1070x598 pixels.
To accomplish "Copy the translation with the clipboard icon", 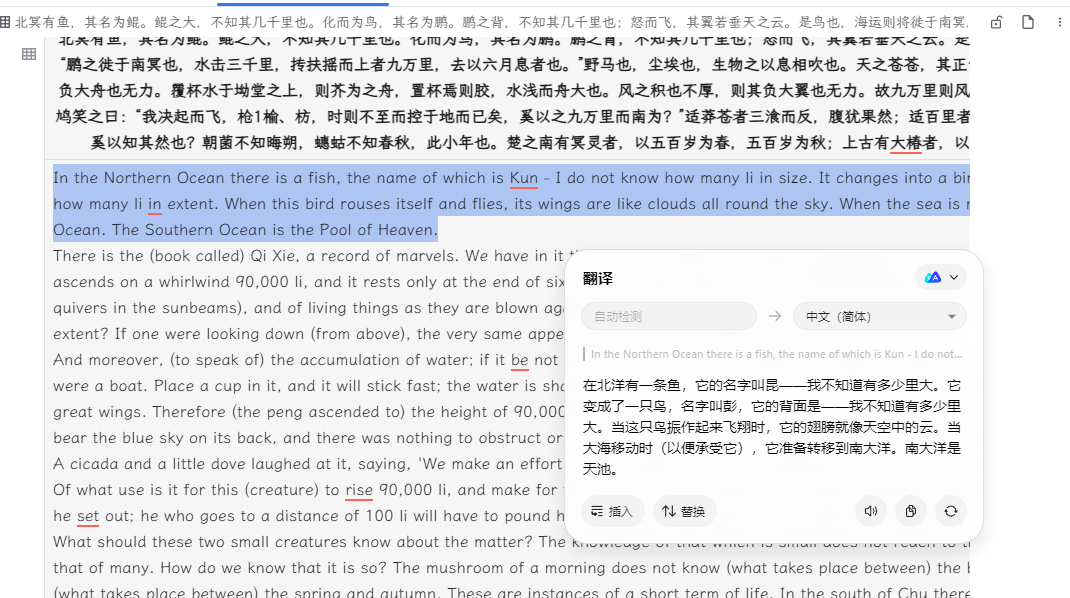I will click(x=911, y=511).
